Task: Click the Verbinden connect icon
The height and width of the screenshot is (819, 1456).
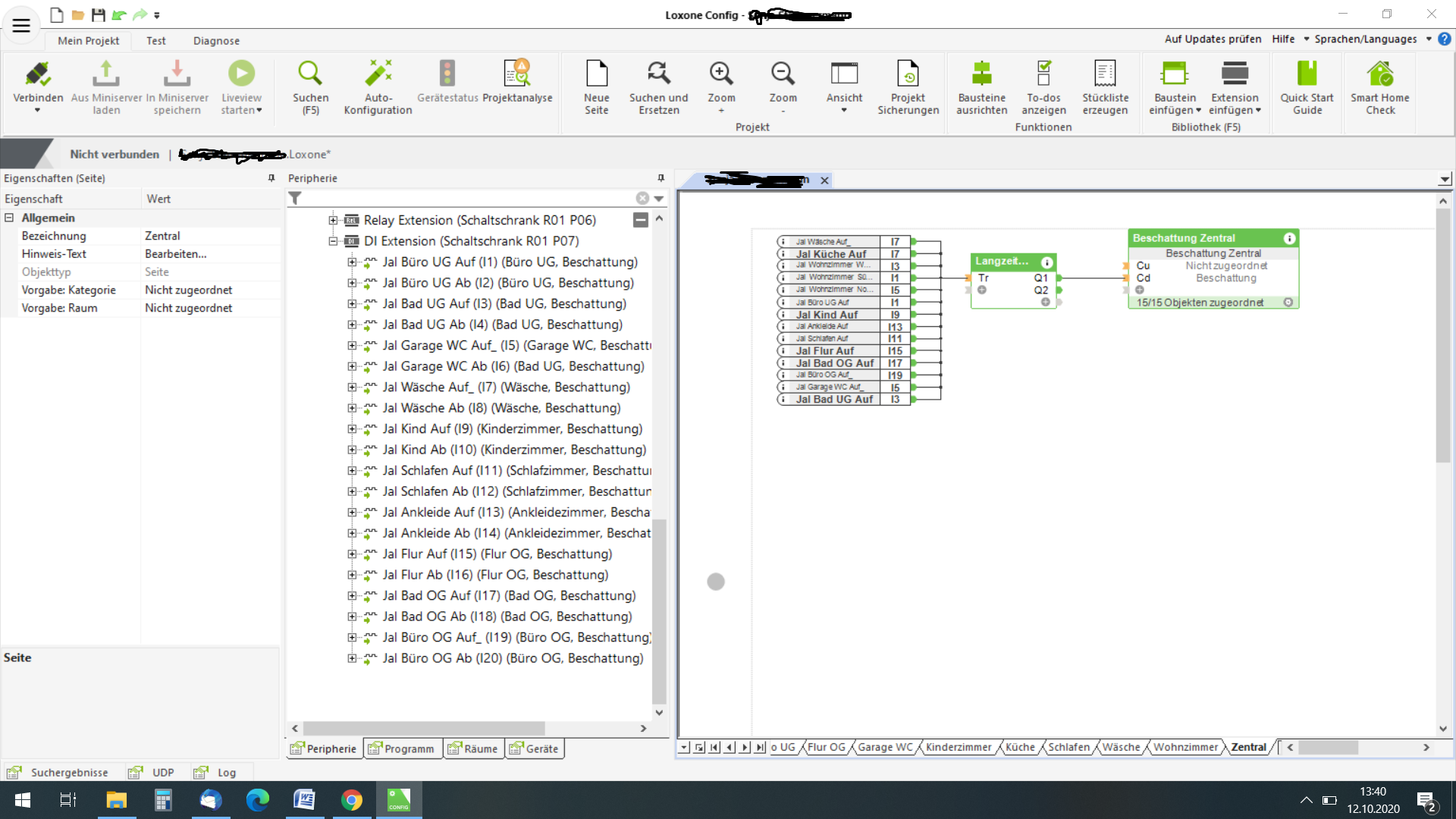Action: (38, 74)
